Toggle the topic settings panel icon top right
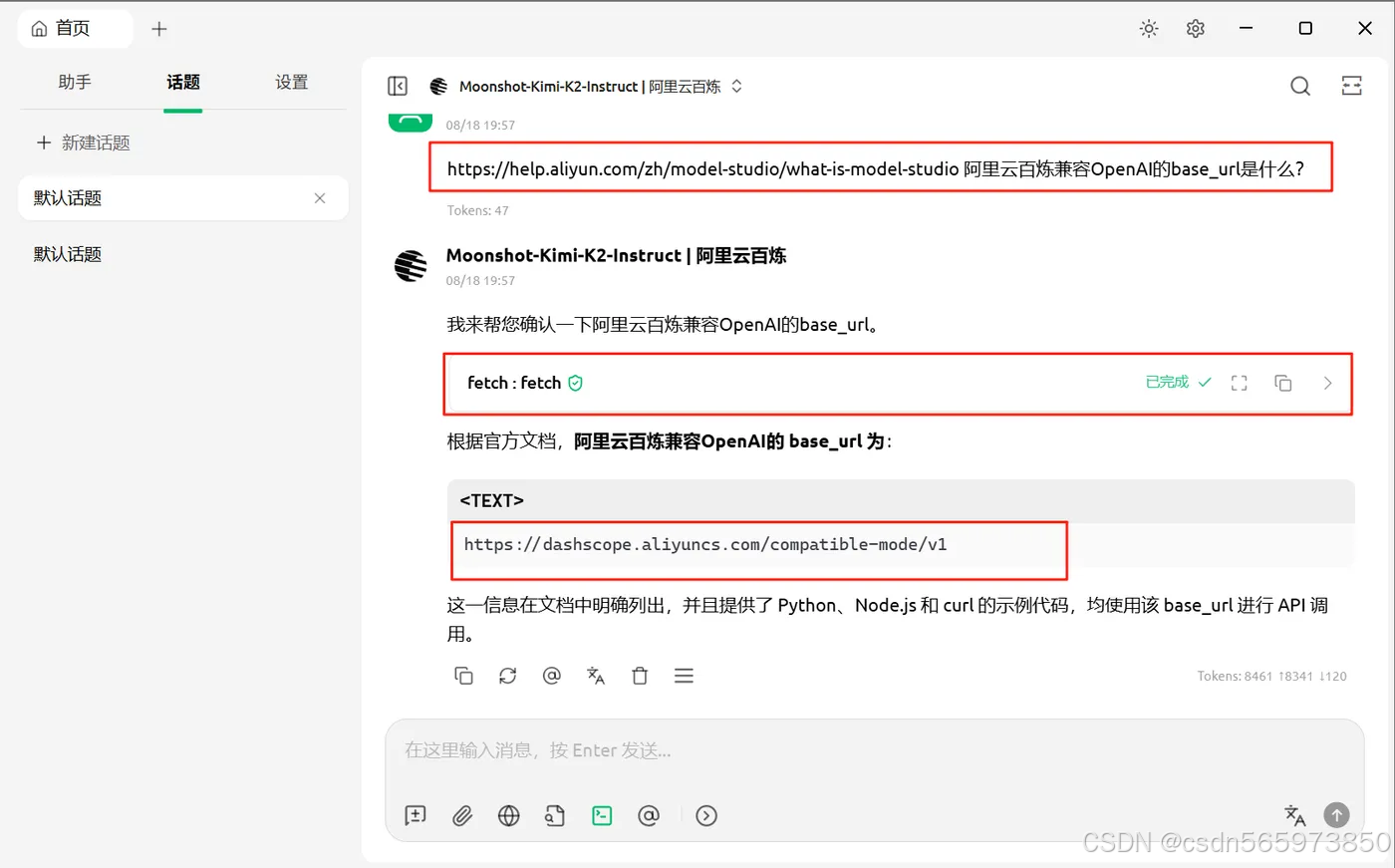 (1351, 86)
